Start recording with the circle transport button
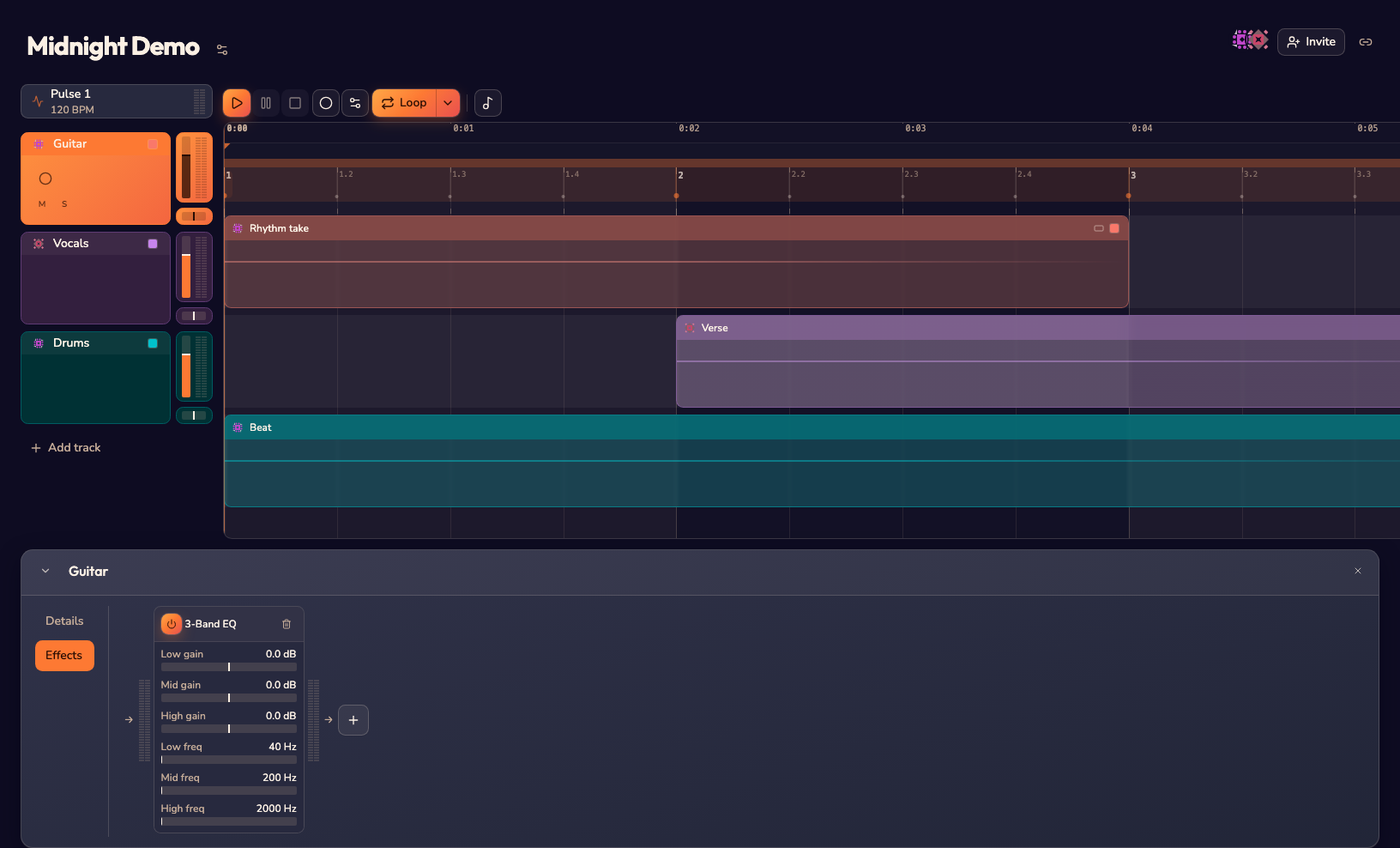The image size is (1400, 848). (x=326, y=103)
